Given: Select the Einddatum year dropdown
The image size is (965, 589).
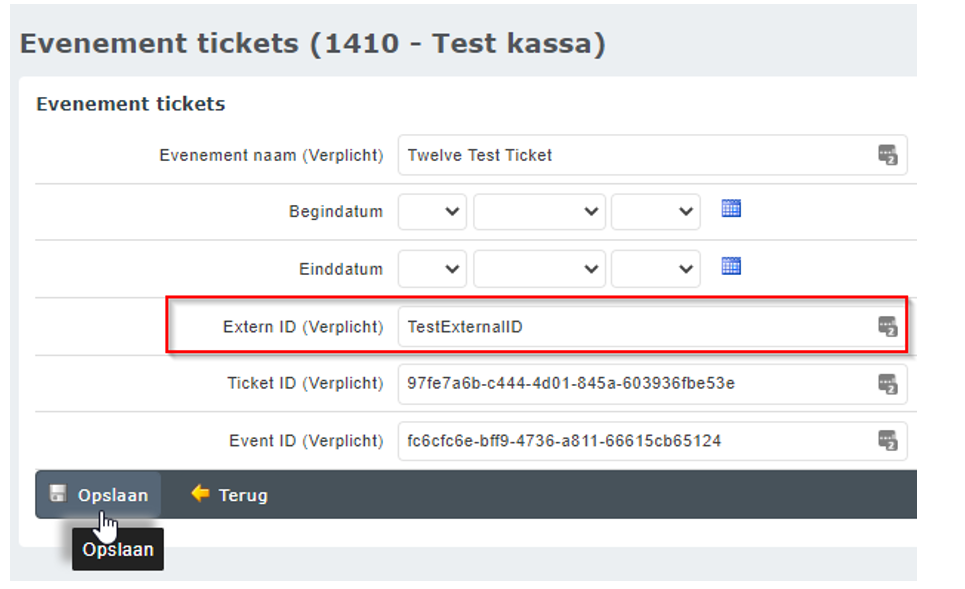Looking at the screenshot, I should point(655,269).
